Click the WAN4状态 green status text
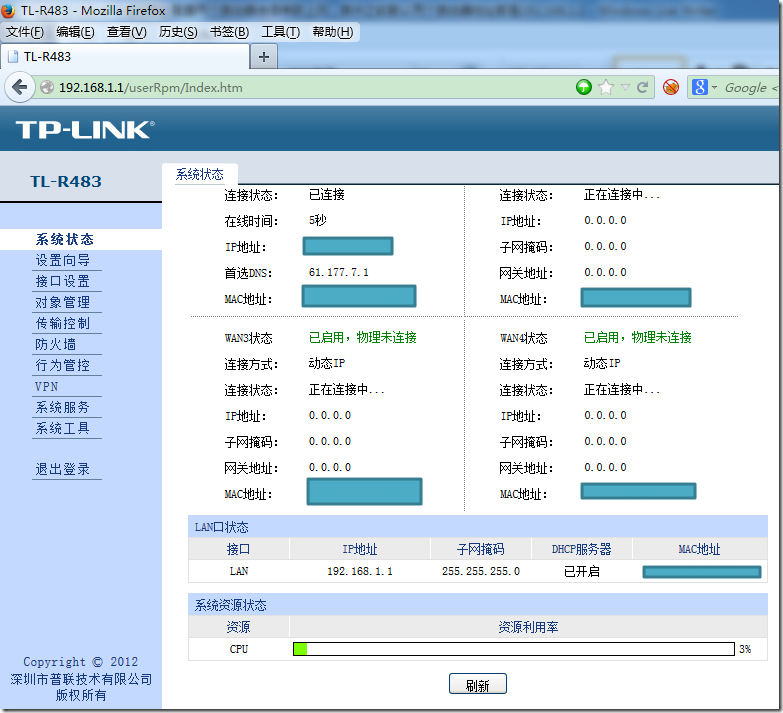783x713 pixels. (638, 338)
